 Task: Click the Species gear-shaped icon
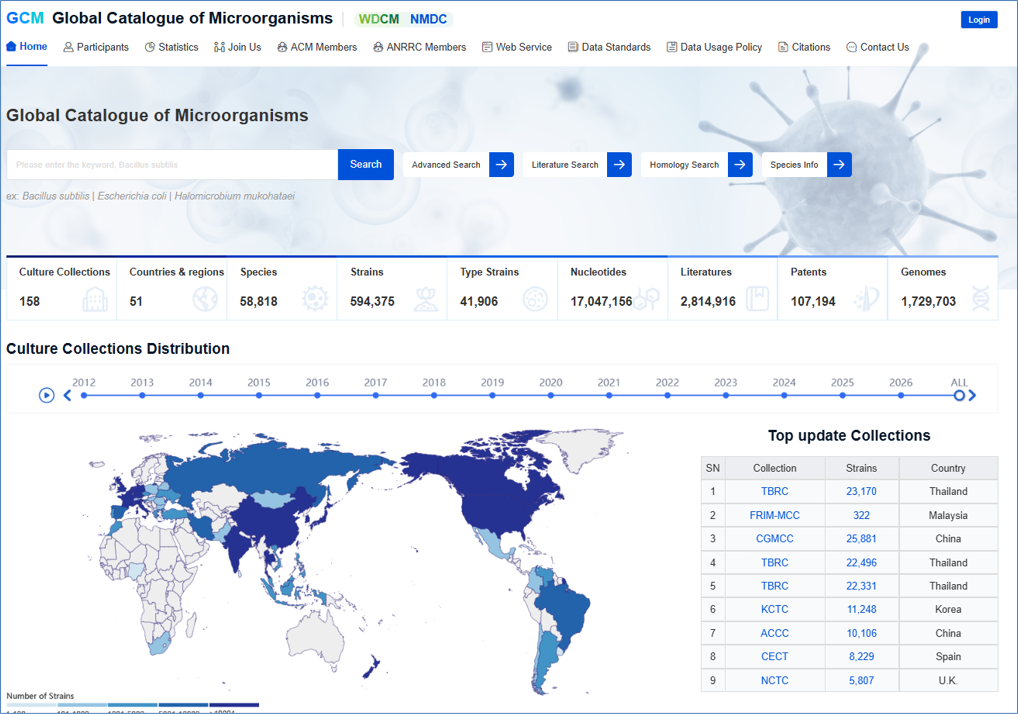(x=315, y=299)
